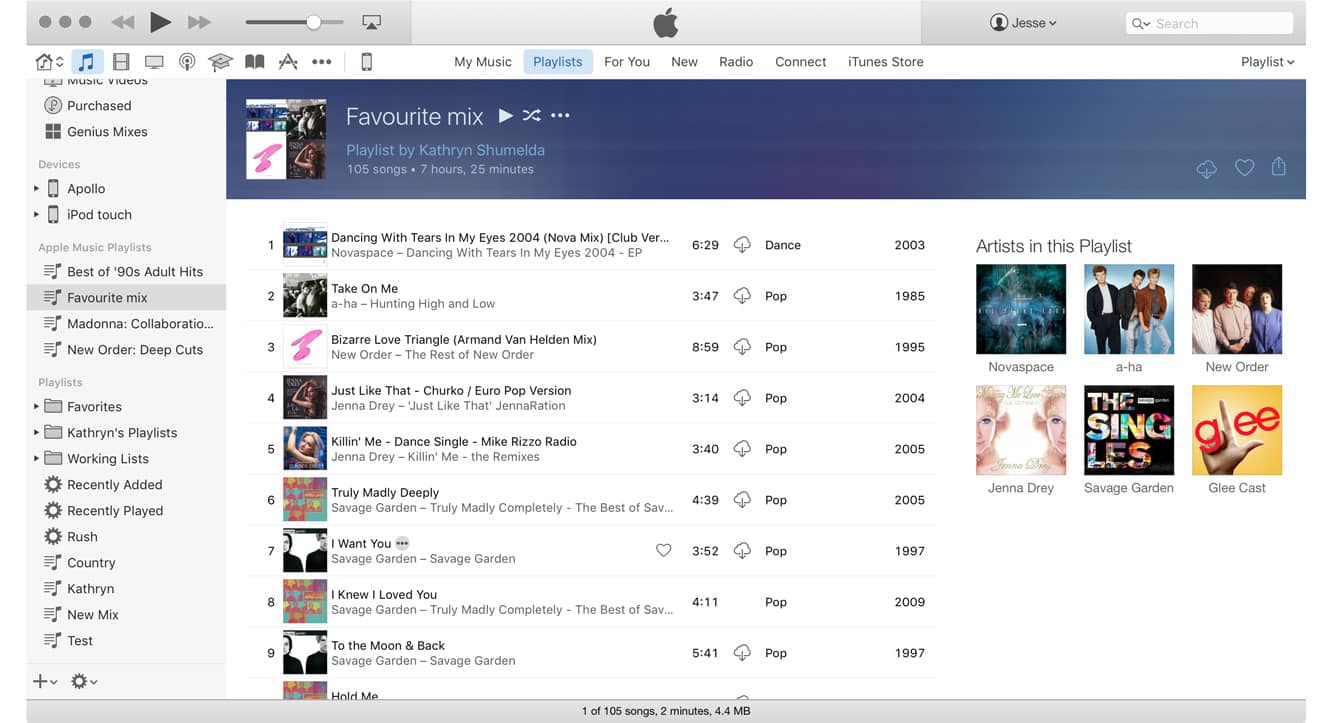
Task: Open the iTunes U graduation cap icon
Action: [220, 62]
